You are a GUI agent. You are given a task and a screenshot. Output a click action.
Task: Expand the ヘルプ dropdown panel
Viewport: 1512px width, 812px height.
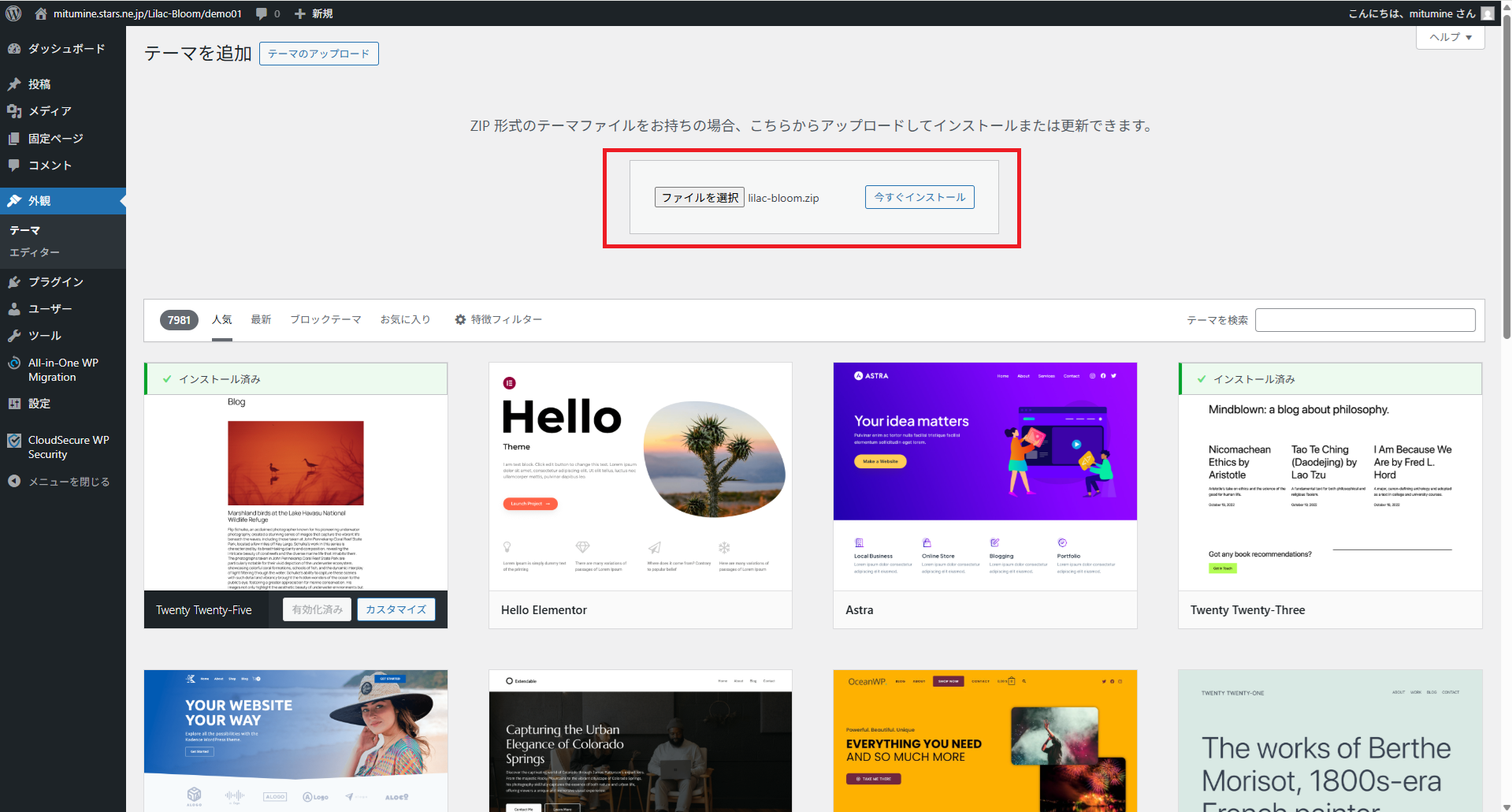click(x=1450, y=37)
